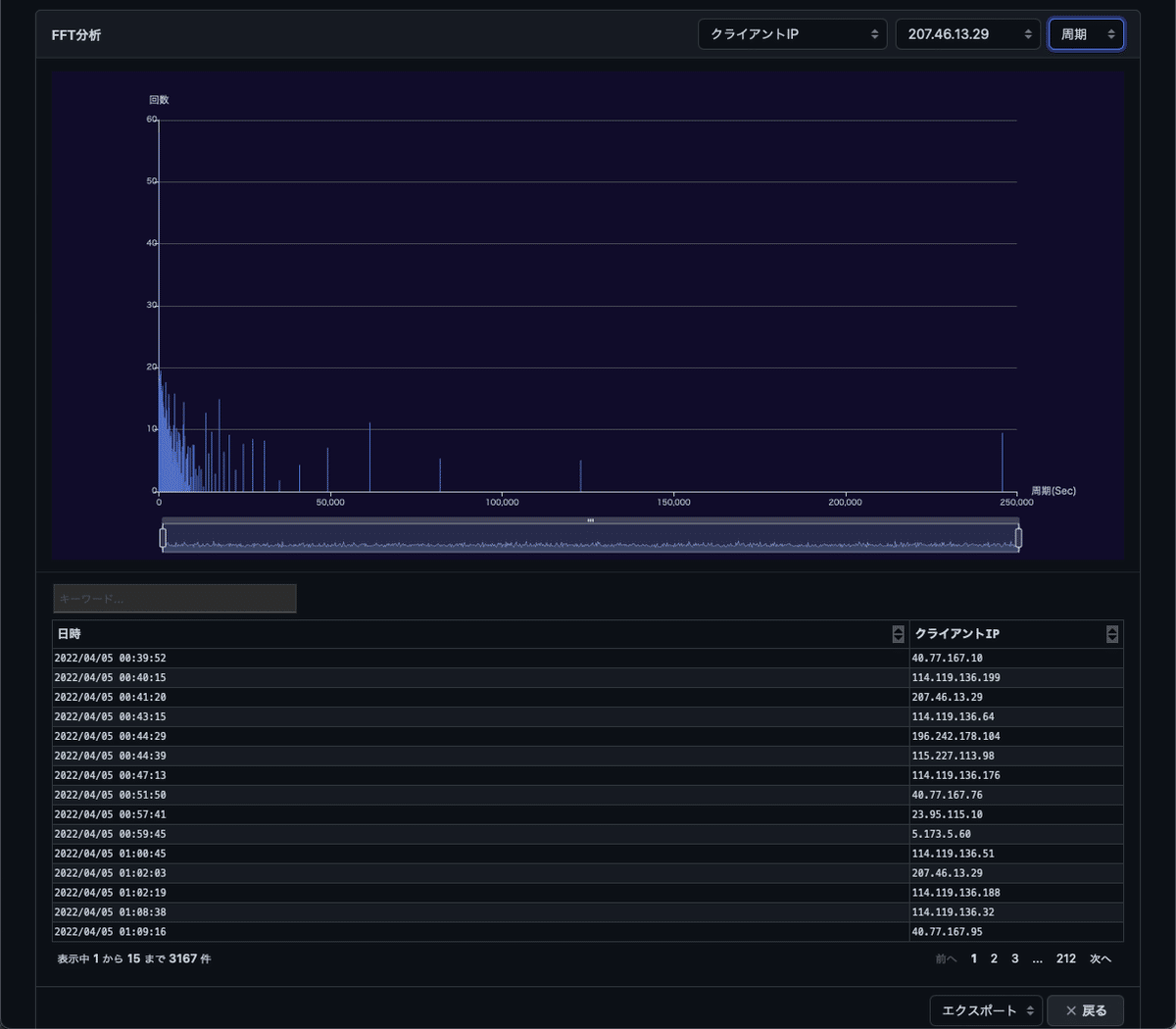Click the キーワード search field

(x=174, y=599)
